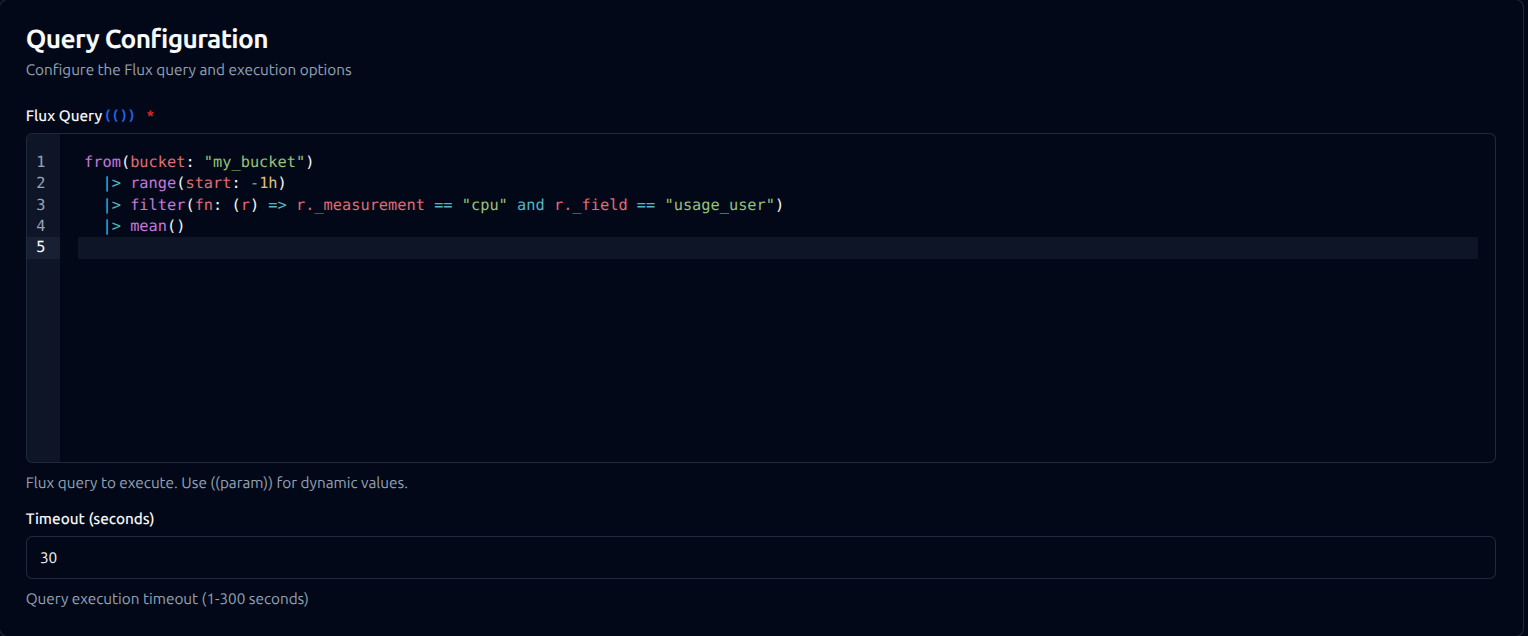Click the Flux Query label
The height and width of the screenshot is (636, 1528).
[x=63, y=115]
